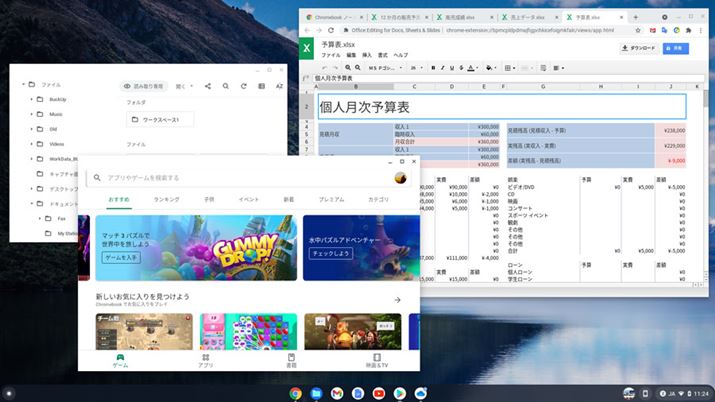Screen dimensions: 715x402
Task: Toggle underline formatting in spreadsheet toolbar
Action: (452, 68)
